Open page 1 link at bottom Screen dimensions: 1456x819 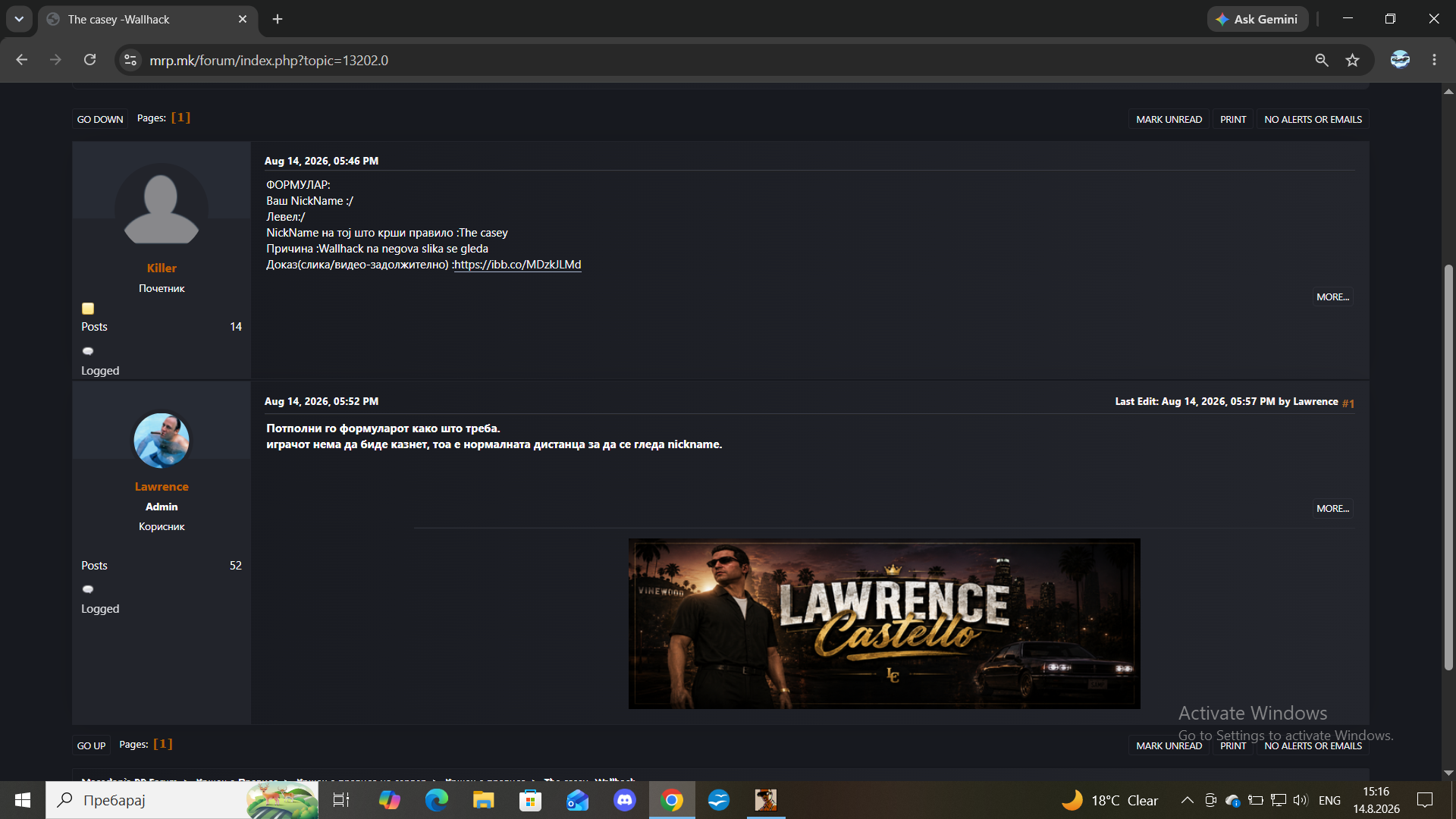click(163, 744)
